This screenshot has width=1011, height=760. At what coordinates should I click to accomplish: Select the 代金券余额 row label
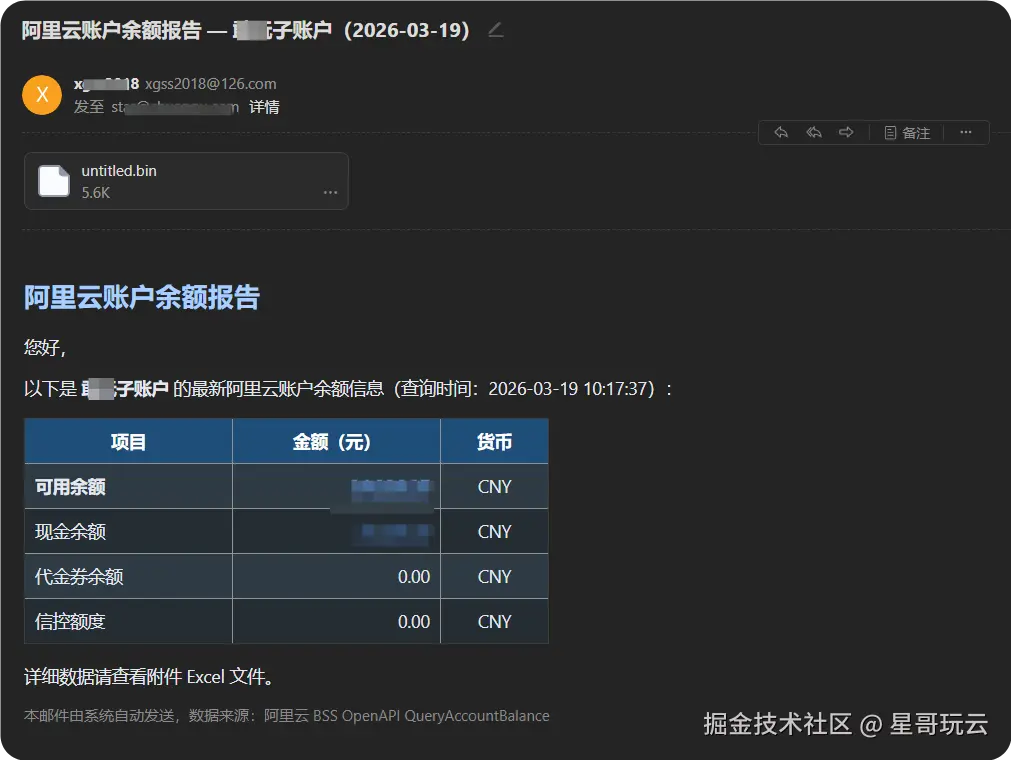(79, 576)
